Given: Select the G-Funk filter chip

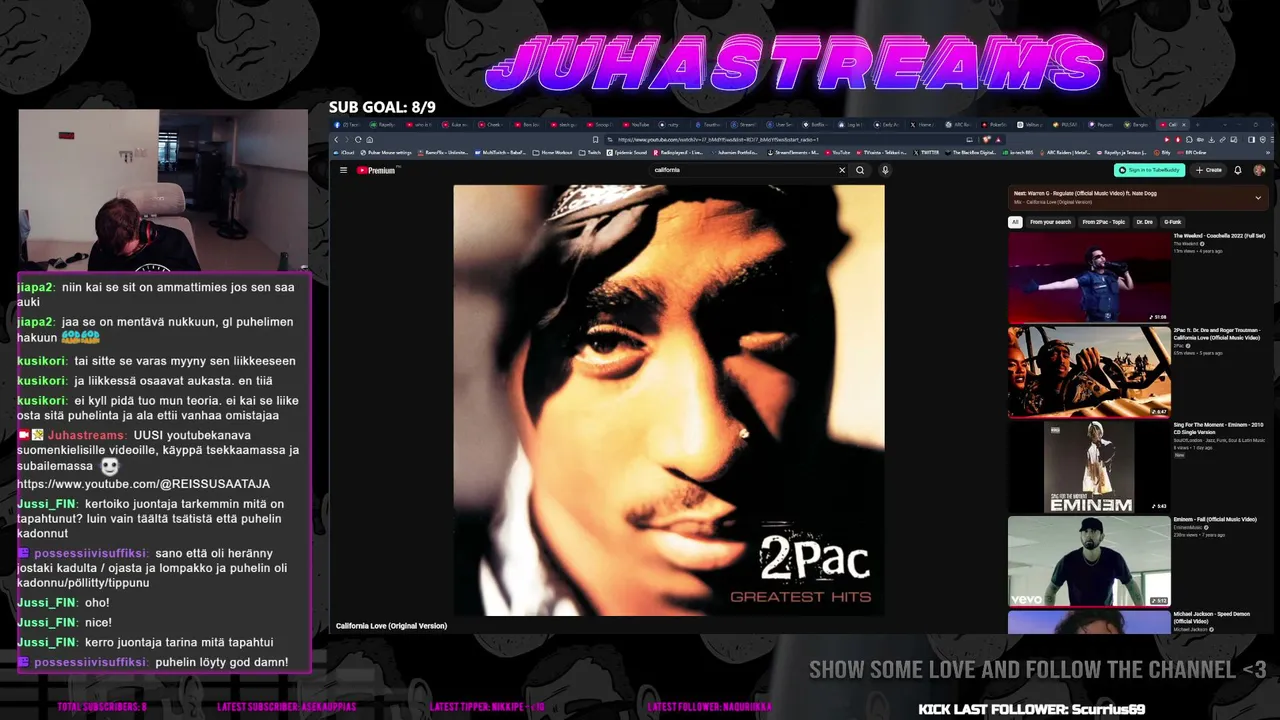Looking at the screenshot, I should tap(1173, 222).
